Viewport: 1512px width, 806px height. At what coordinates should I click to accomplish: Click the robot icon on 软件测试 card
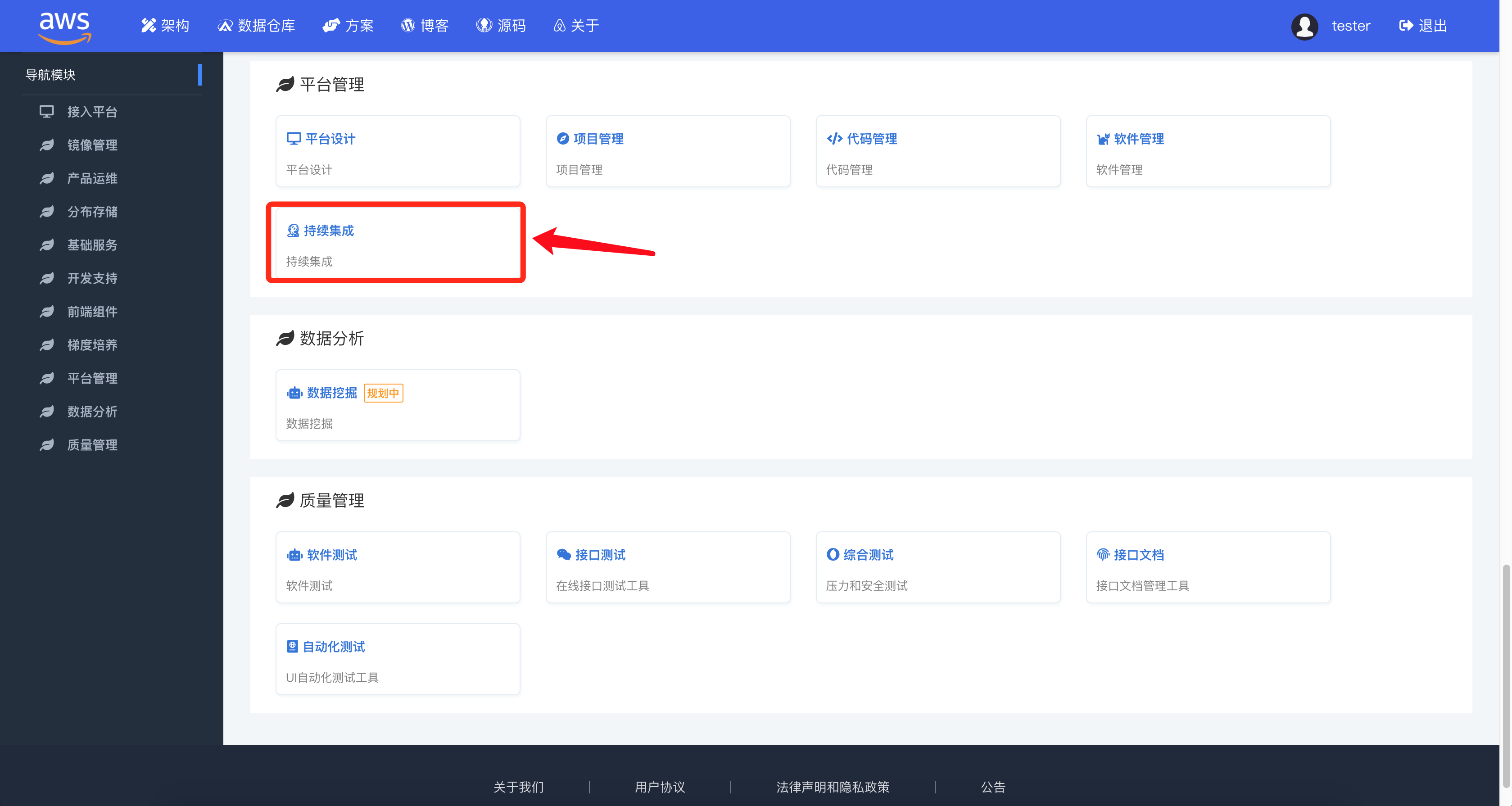click(294, 555)
